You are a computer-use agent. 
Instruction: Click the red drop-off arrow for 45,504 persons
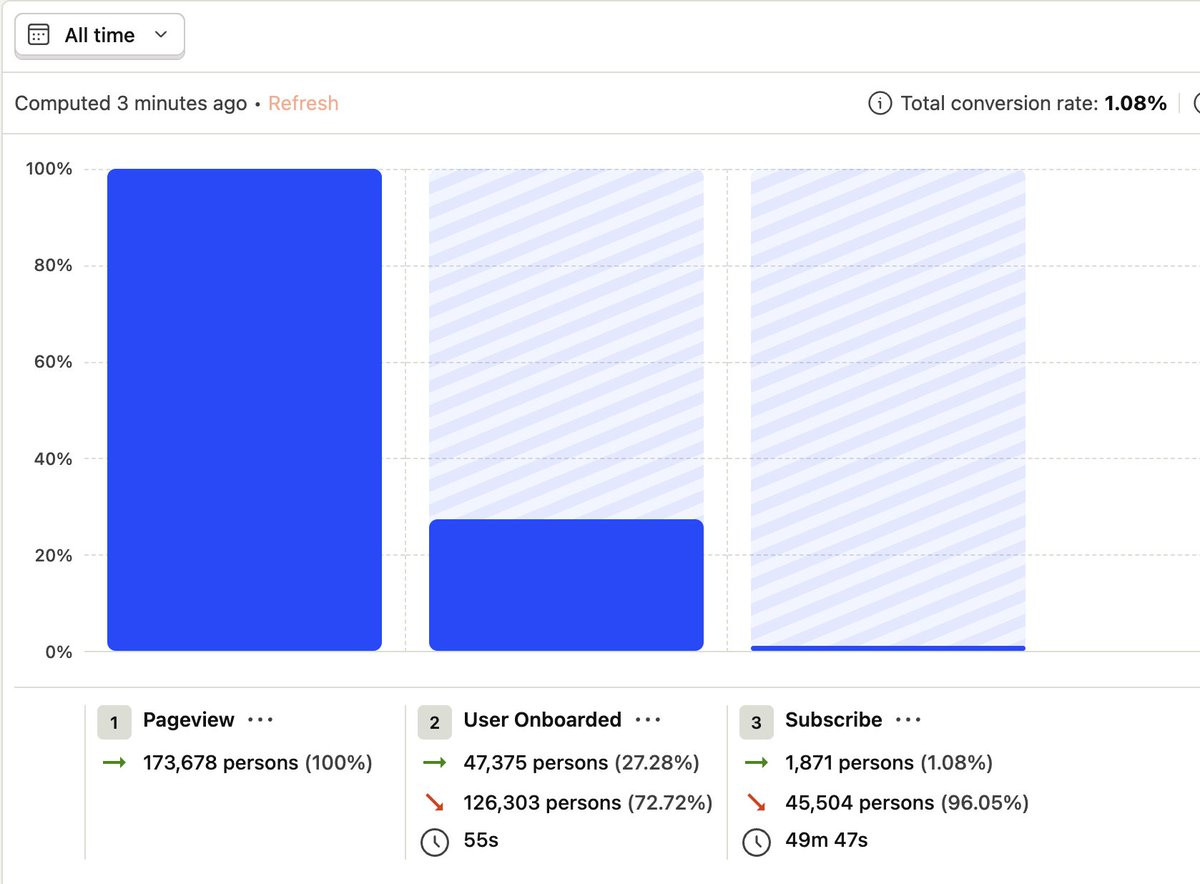coord(756,802)
